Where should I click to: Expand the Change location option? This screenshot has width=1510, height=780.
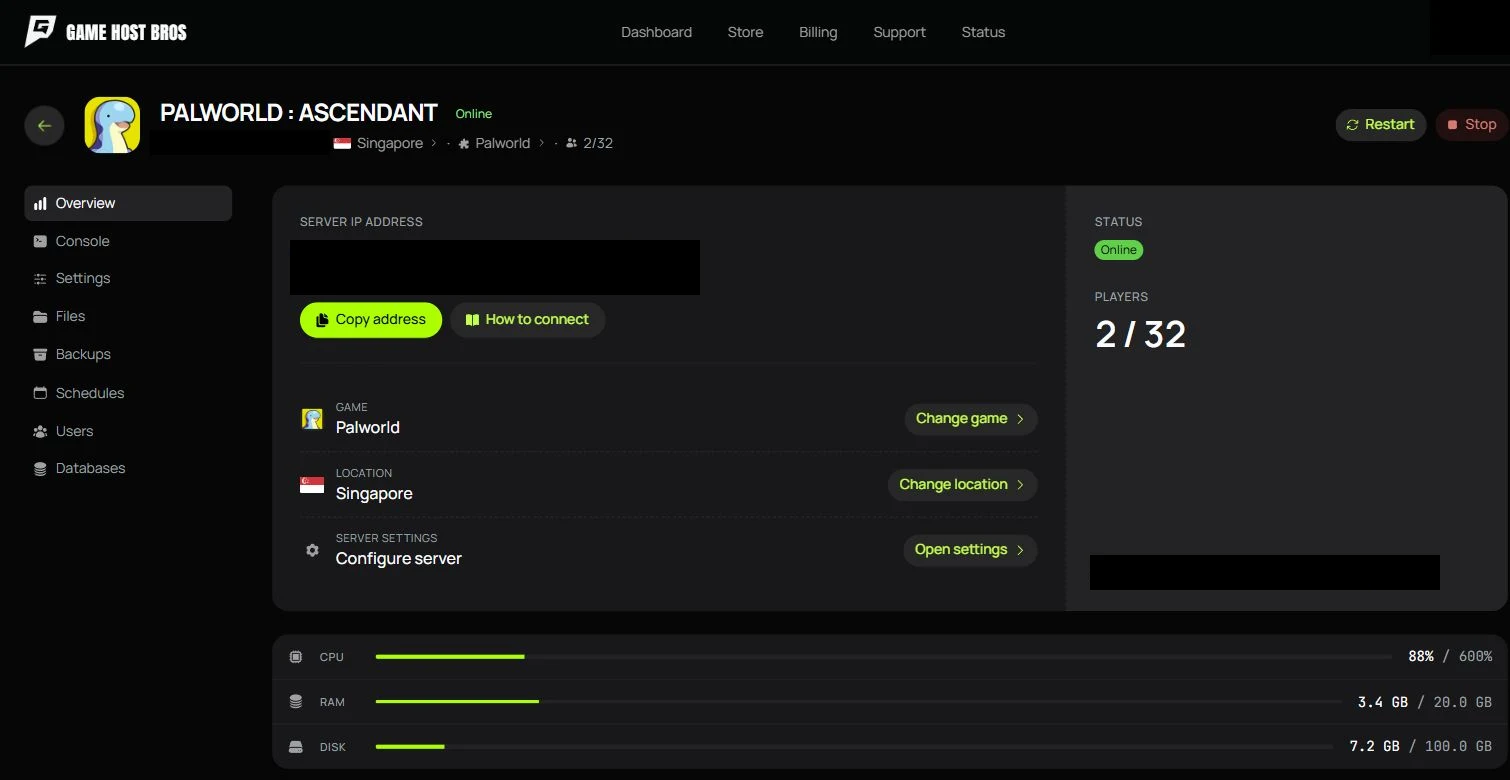962,485
